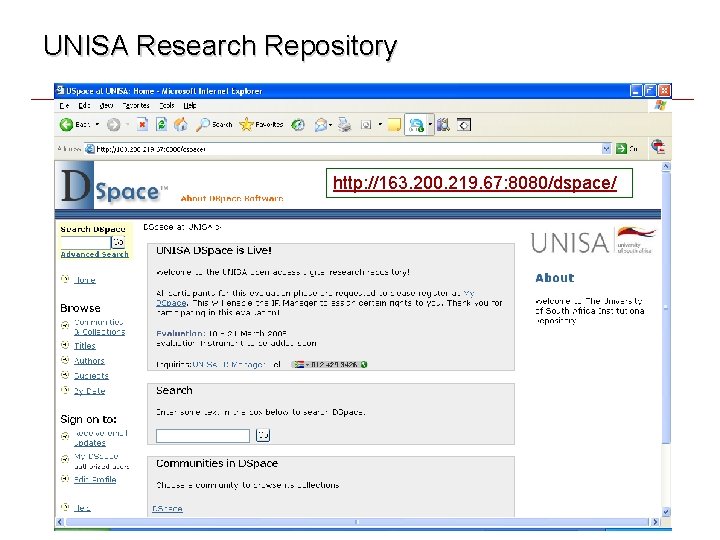Open the Advanced Search link

tap(95, 254)
